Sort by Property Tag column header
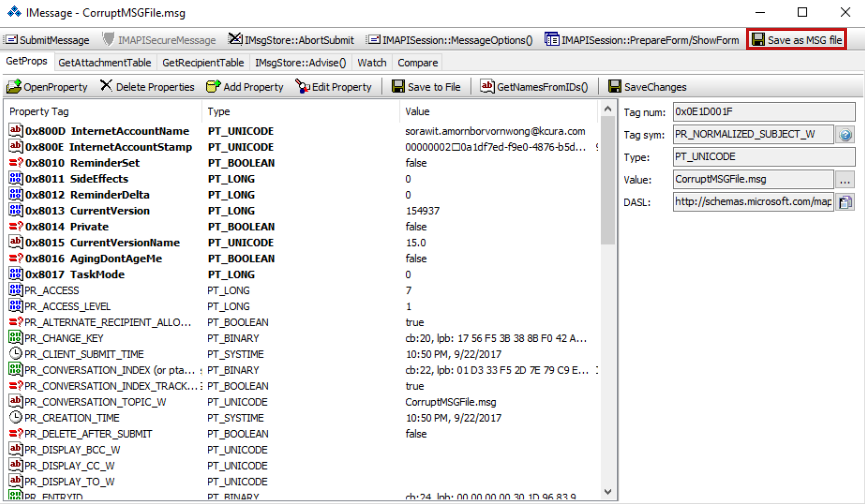This screenshot has width=865, height=504. (x=103, y=111)
